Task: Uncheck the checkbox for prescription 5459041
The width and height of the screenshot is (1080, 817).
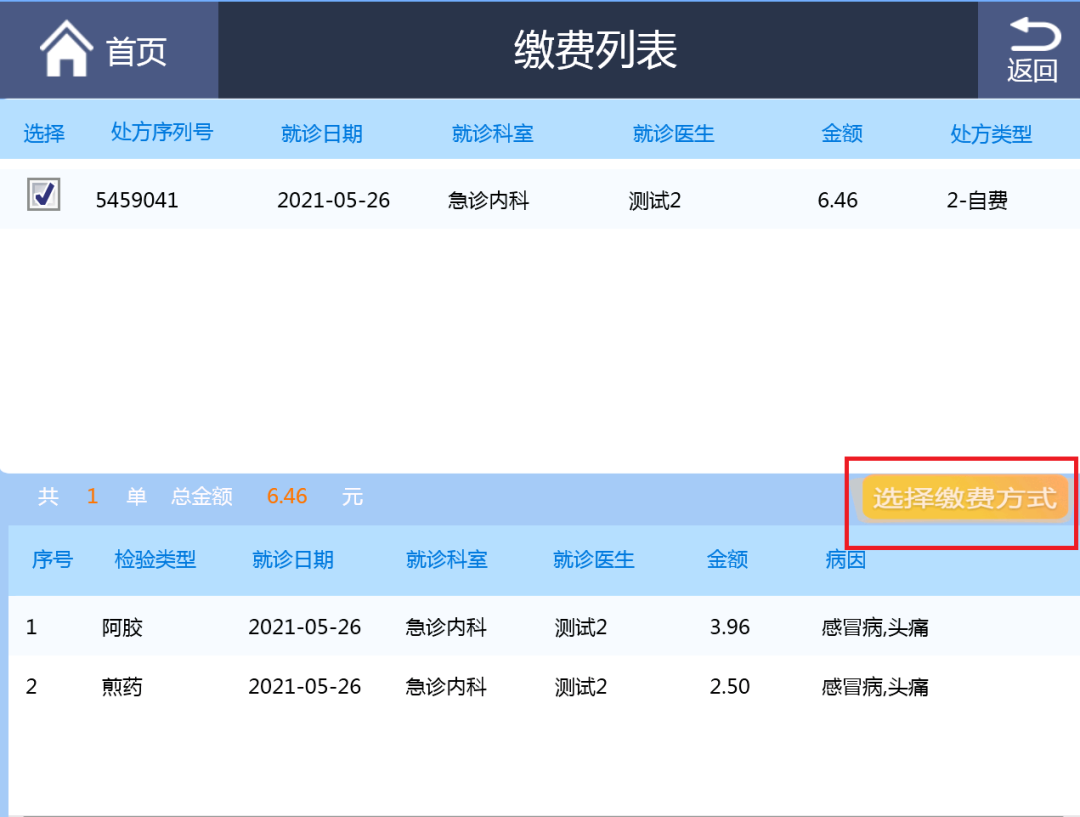Action: pos(43,195)
